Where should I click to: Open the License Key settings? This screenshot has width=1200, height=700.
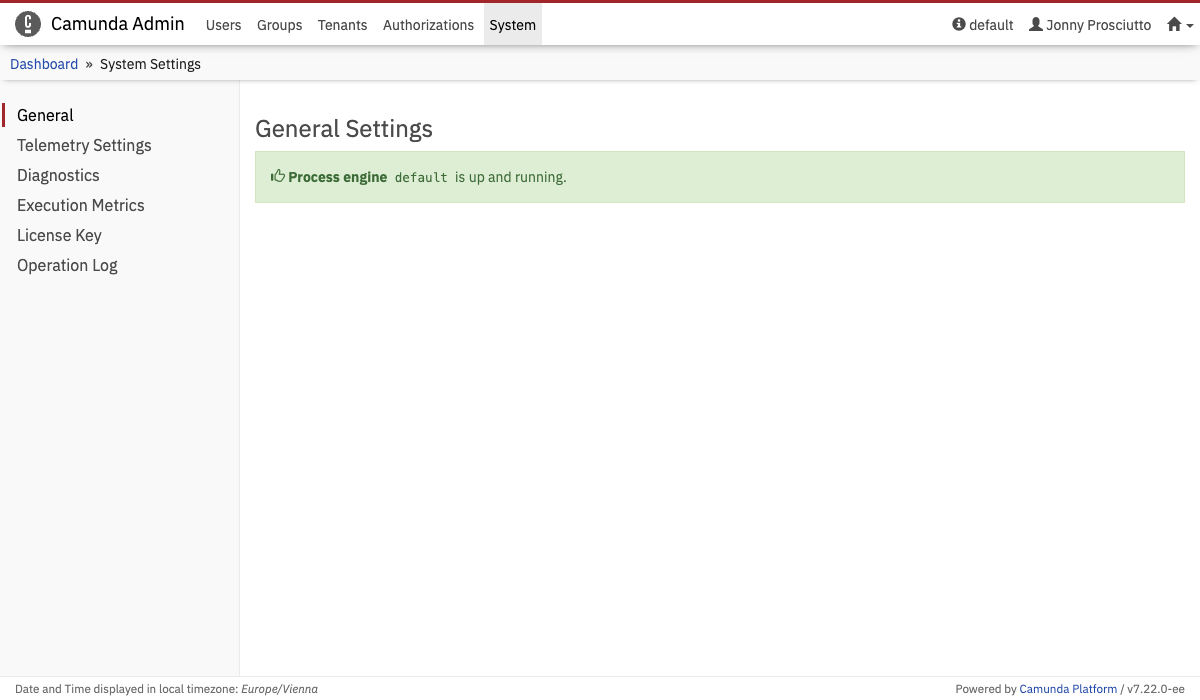point(59,235)
